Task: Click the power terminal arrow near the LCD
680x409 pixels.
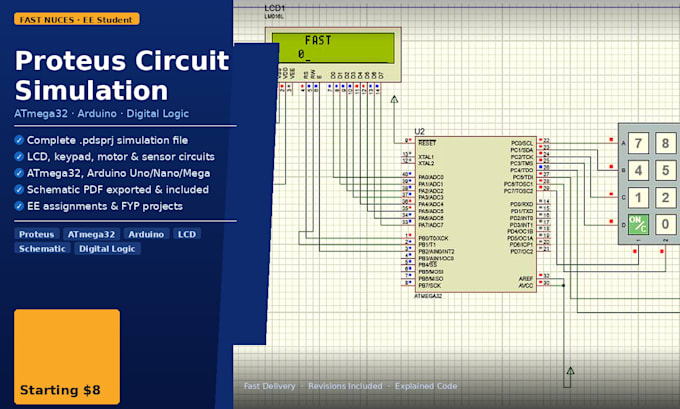Action: point(394,99)
